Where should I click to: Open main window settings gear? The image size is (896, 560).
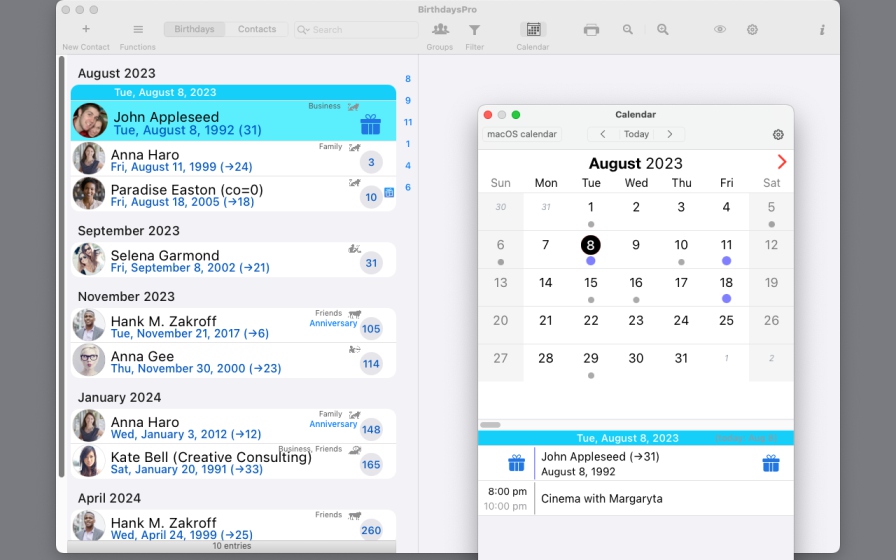pyautogui.click(x=752, y=30)
